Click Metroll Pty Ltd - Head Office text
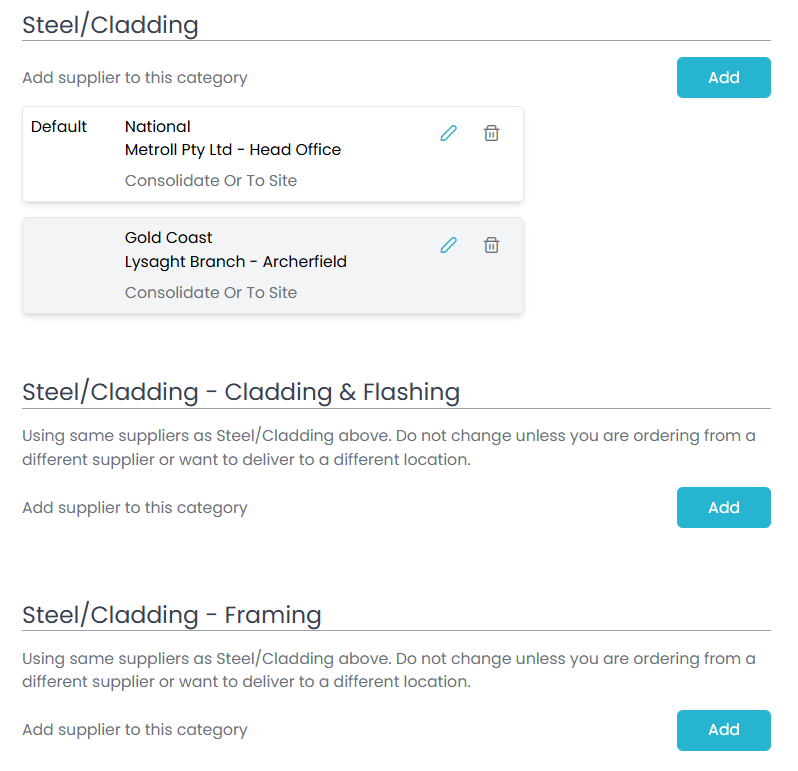Image resolution: width=798 pixels, height=771 pixels. pyautogui.click(x=233, y=150)
